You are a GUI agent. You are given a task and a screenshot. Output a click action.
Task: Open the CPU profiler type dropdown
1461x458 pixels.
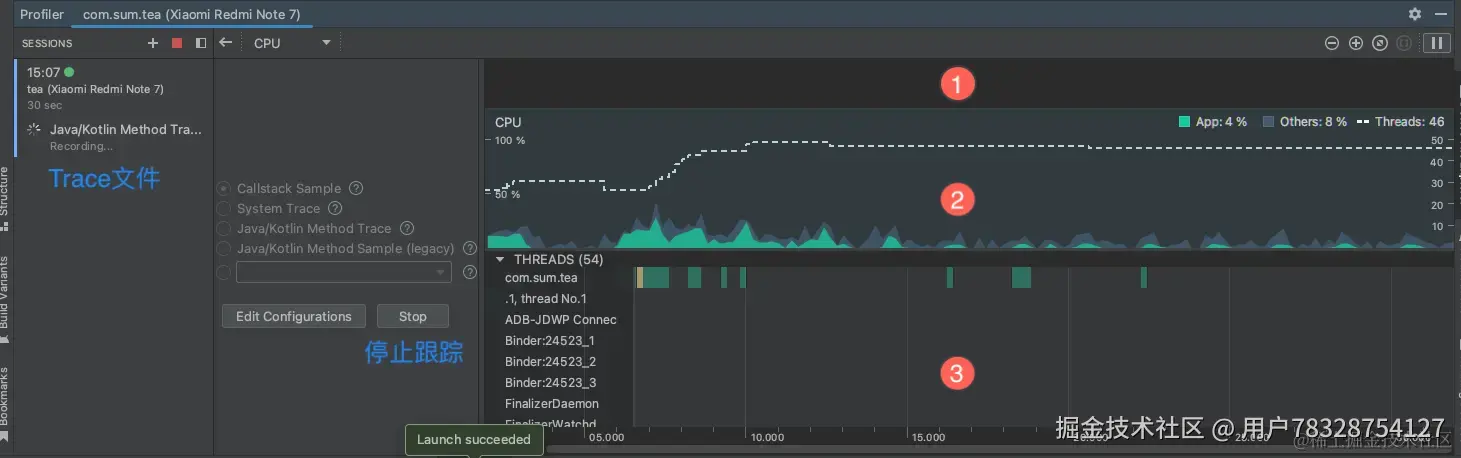click(291, 43)
